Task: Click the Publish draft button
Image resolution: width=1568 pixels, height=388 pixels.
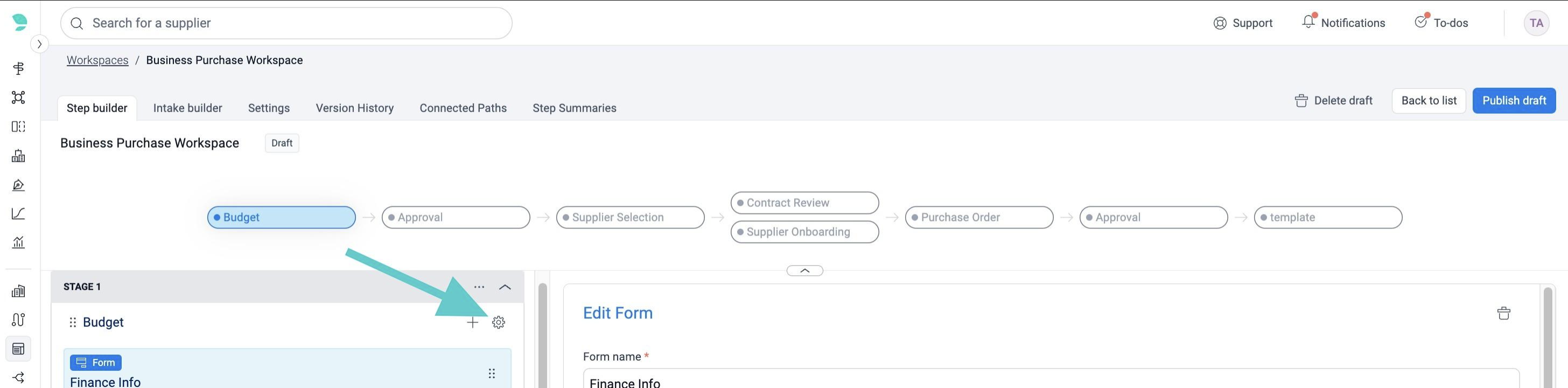Action: point(1513,100)
